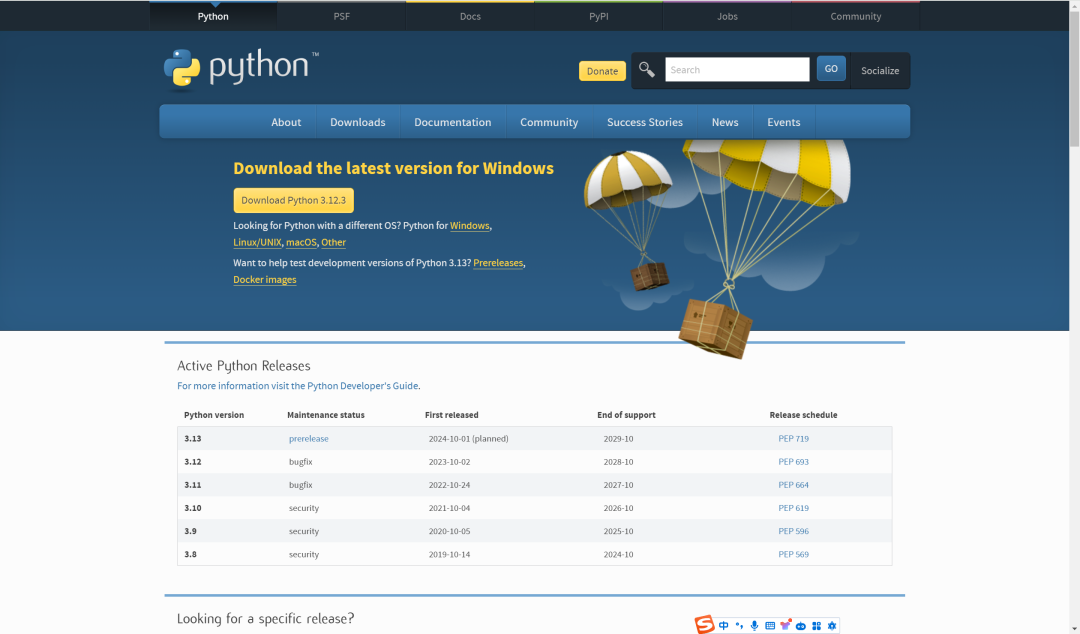Screen dimensions: 1080x634
Task: Click the magnifying glass search icon
Action: pyautogui.click(x=647, y=70)
